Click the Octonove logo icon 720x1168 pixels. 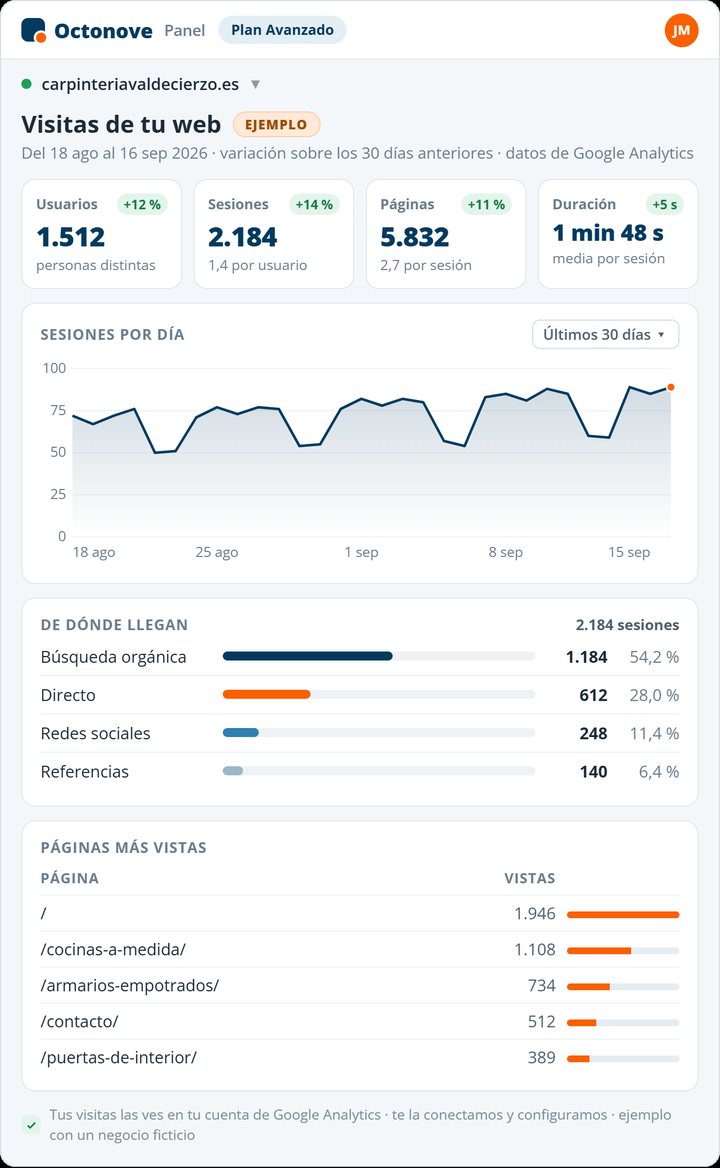click(34, 31)
